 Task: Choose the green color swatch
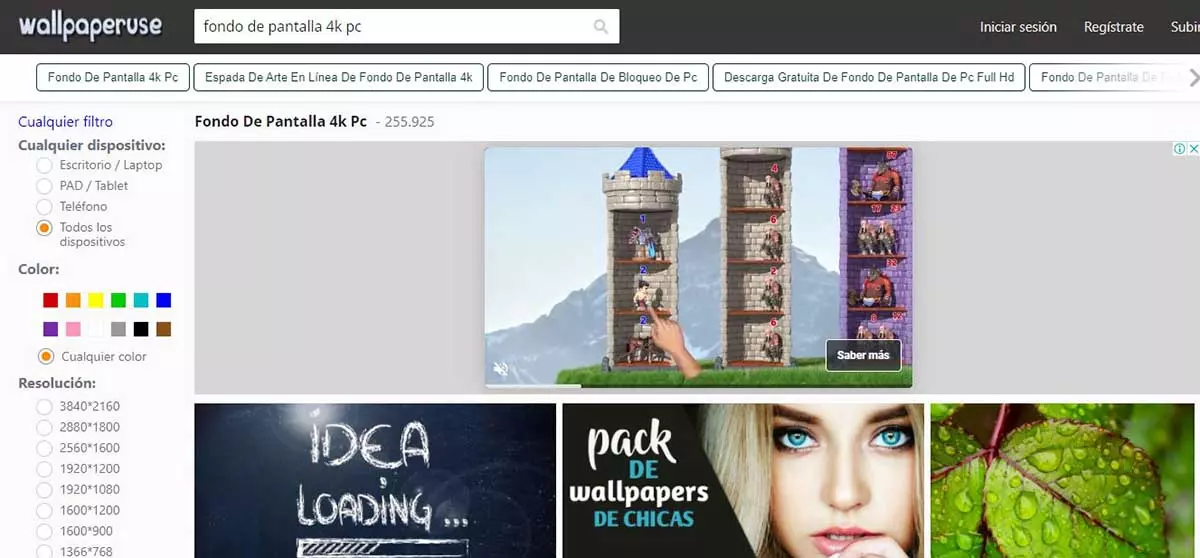(118, 300)
